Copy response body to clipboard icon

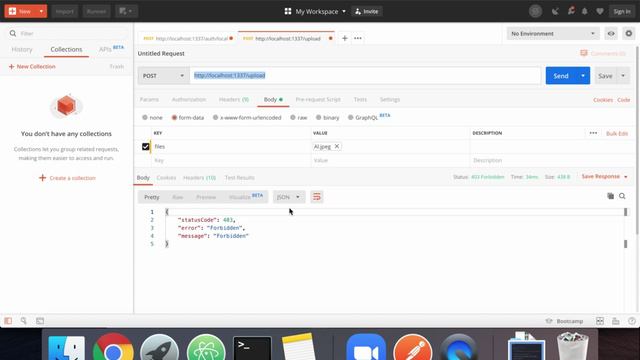pos(610,196)
